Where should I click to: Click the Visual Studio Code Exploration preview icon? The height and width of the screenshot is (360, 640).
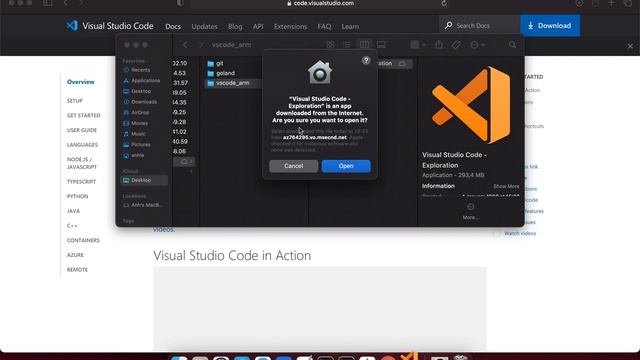(471, 105)
